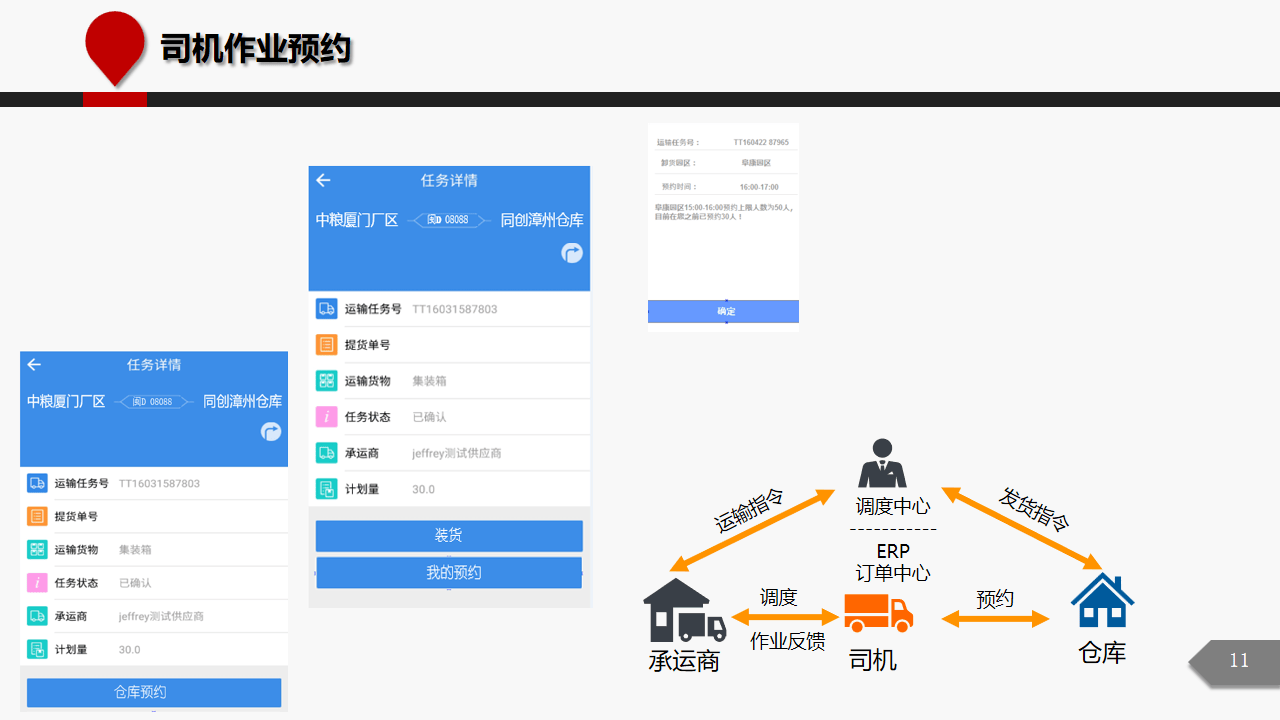Click the slide number 11 tag

point(1234,662)
